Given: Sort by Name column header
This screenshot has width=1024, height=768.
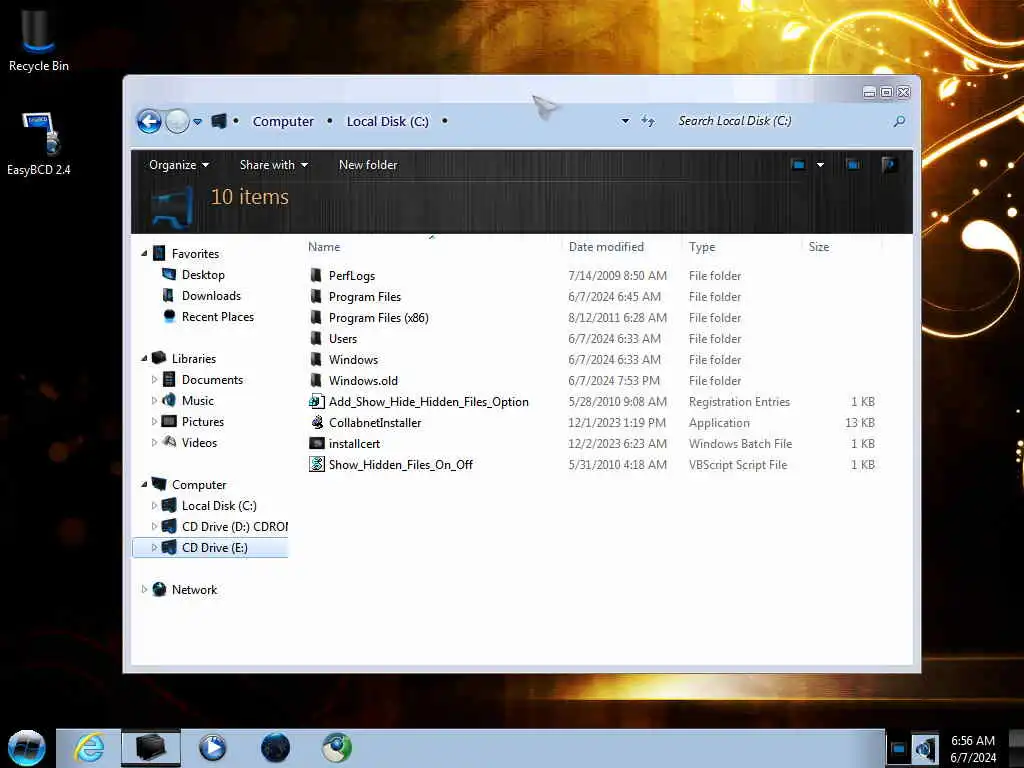Looking at the screenshot, I should click(x=324, y=247).
